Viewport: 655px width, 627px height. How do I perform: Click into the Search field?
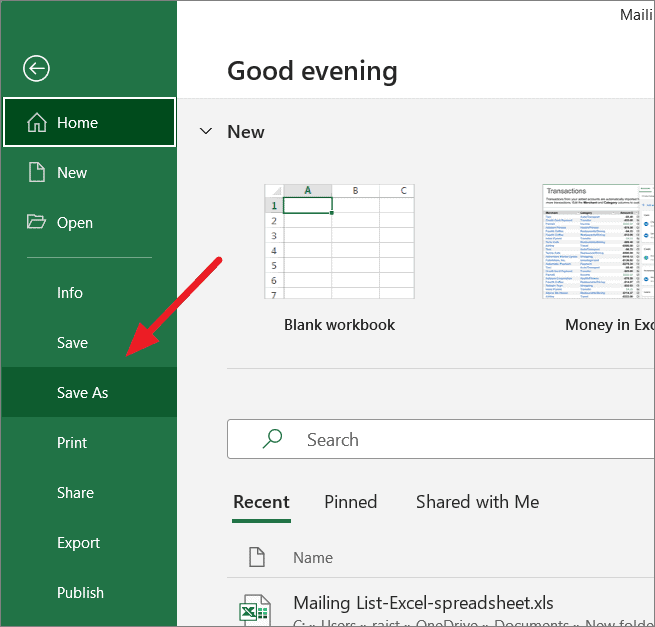pos(441,439)
